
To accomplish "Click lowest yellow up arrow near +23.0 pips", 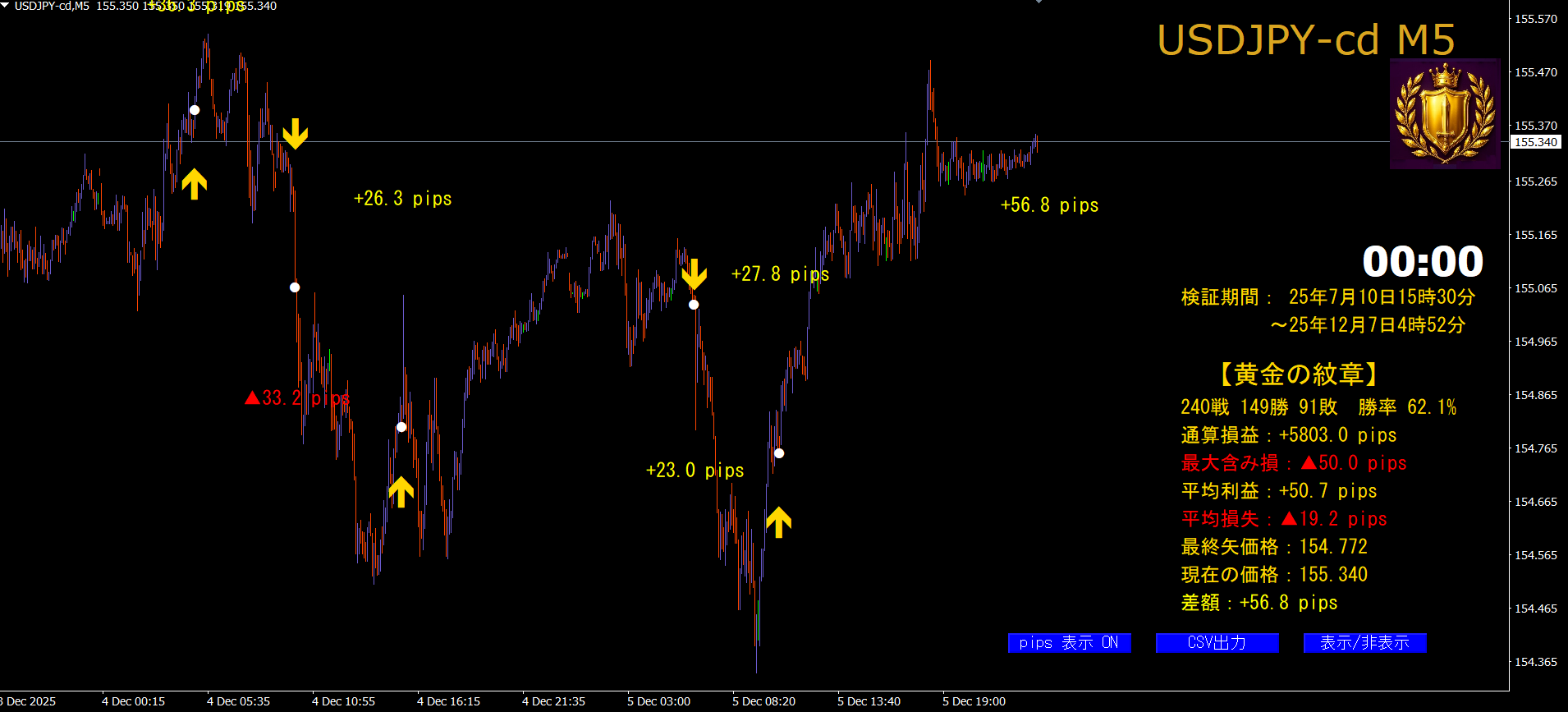I will [778, 522].
